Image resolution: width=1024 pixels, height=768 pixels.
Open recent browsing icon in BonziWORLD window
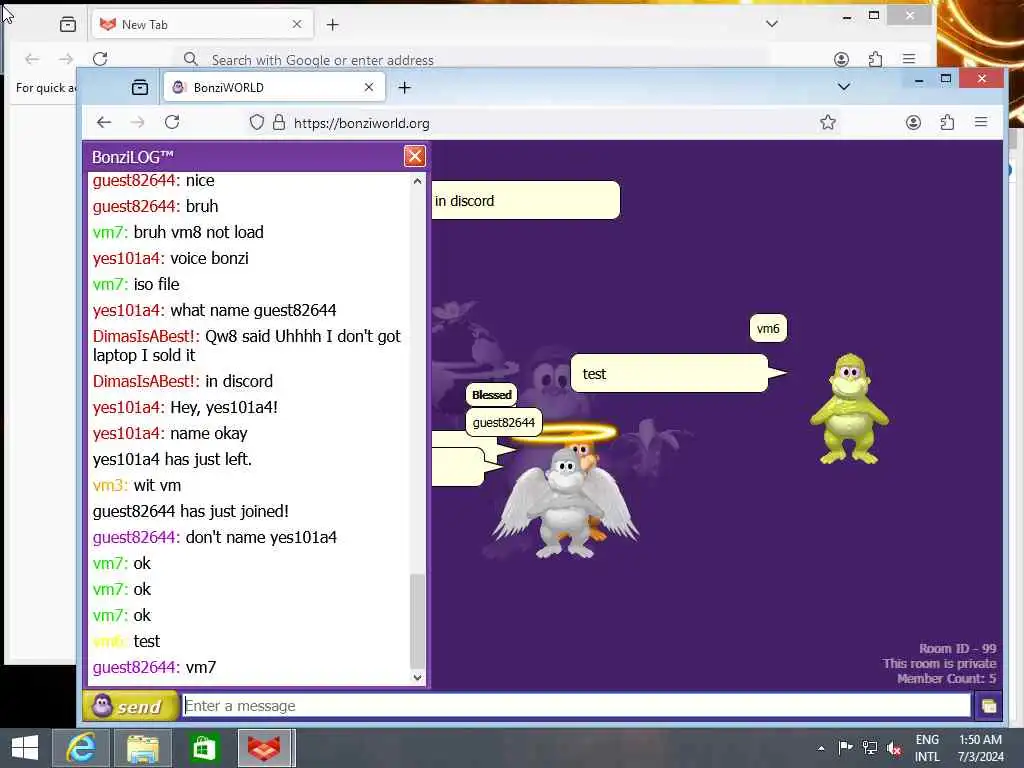[140, 88]
